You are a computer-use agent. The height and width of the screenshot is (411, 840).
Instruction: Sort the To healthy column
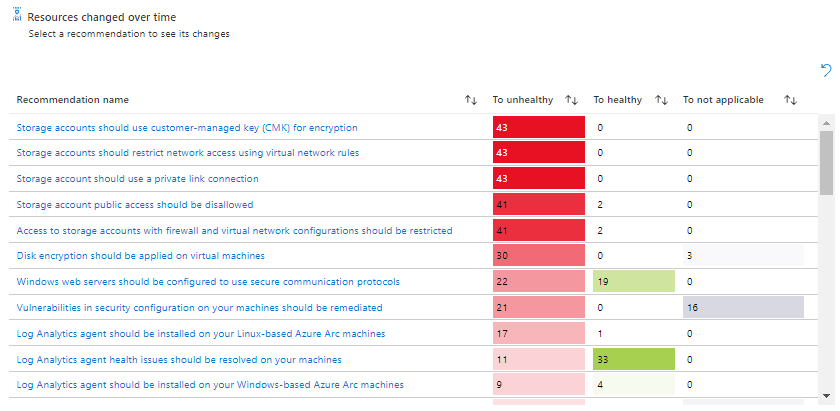click(661, 100)
